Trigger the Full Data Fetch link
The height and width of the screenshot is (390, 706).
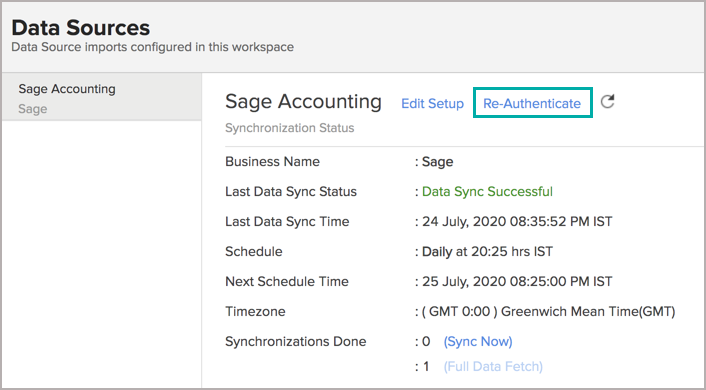(x=493, y=367)
